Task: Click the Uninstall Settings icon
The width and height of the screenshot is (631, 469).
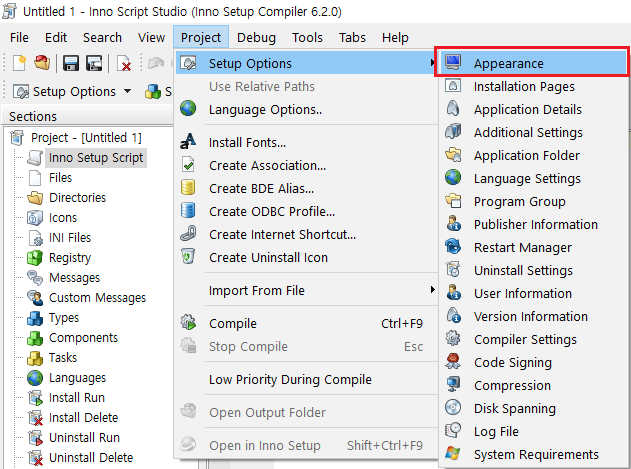Action: [453, 270]
